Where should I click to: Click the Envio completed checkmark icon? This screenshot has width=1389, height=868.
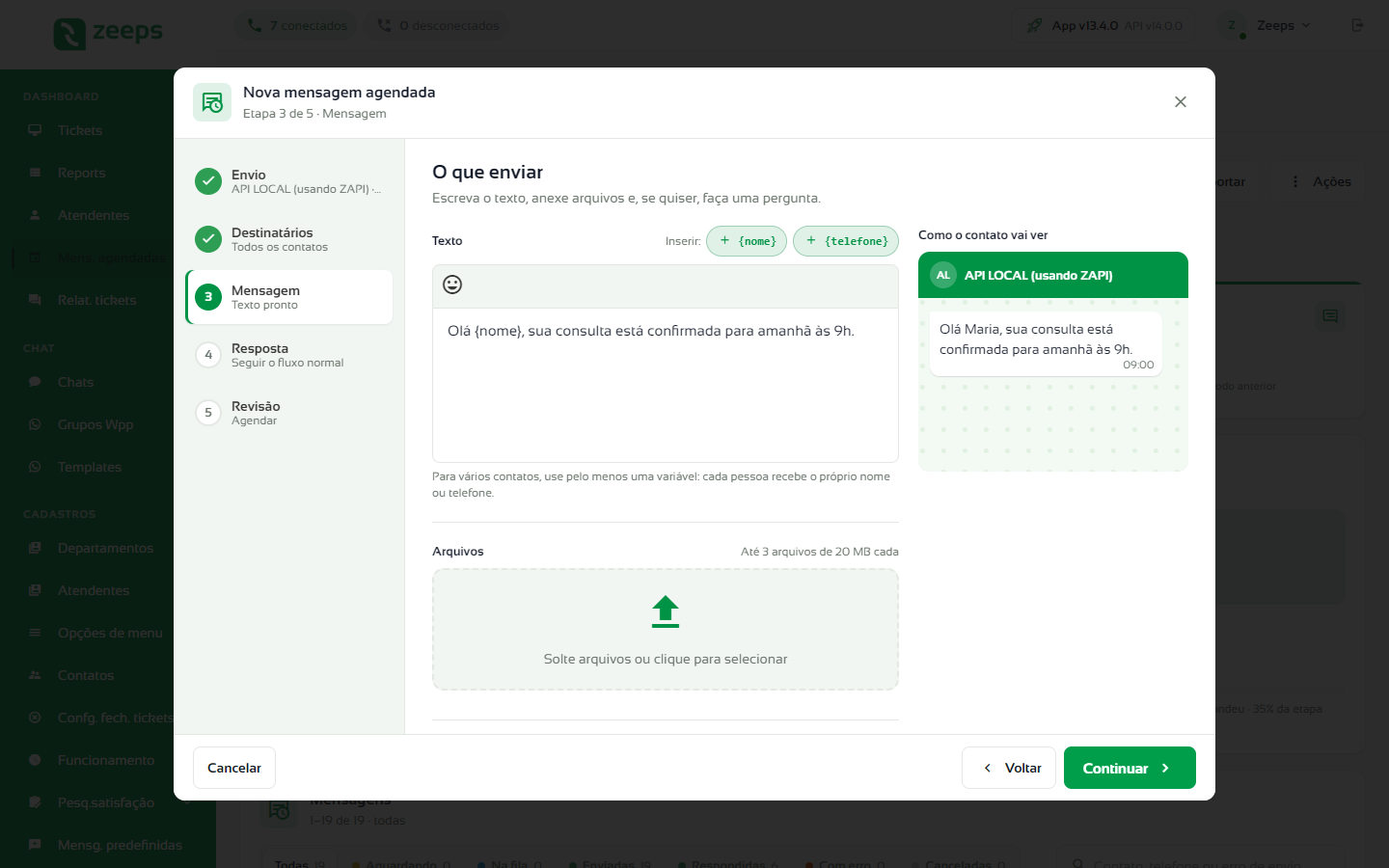[x=208, y=181]
